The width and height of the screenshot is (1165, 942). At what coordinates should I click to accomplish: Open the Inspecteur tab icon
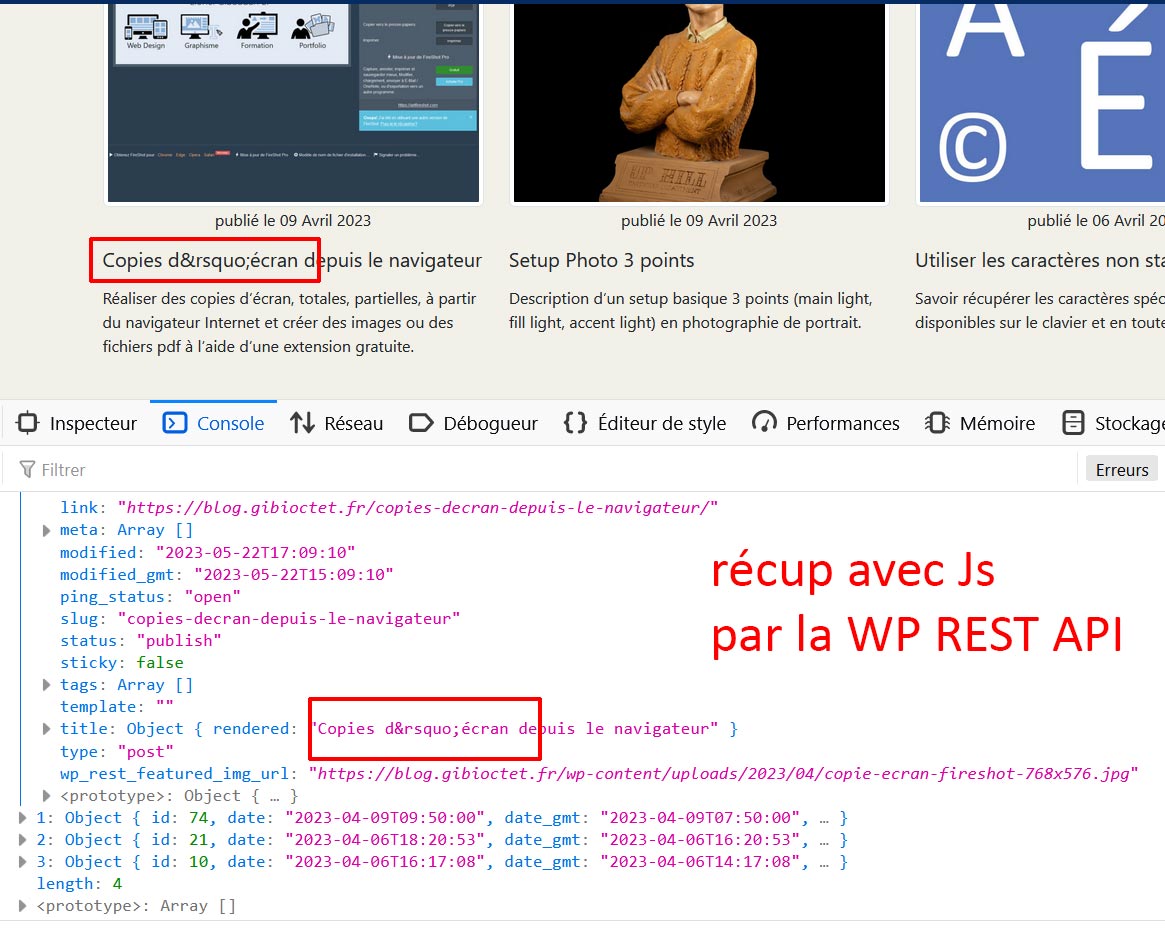point(27,423)
